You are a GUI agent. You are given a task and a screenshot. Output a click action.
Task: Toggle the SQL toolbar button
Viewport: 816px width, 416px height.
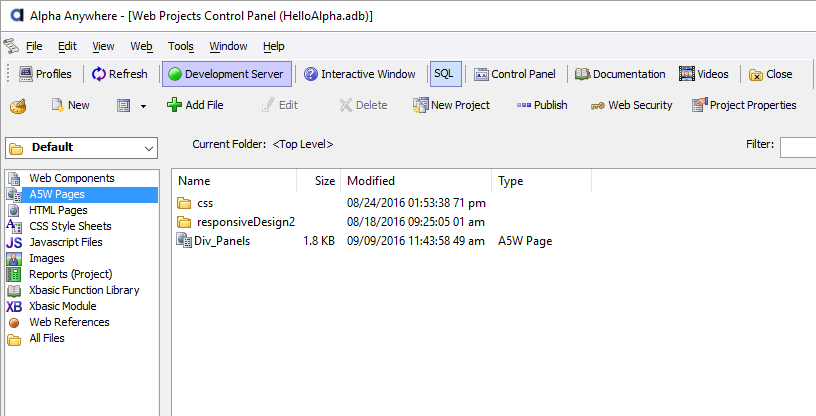pyautogui.click(x=445, y=74)
